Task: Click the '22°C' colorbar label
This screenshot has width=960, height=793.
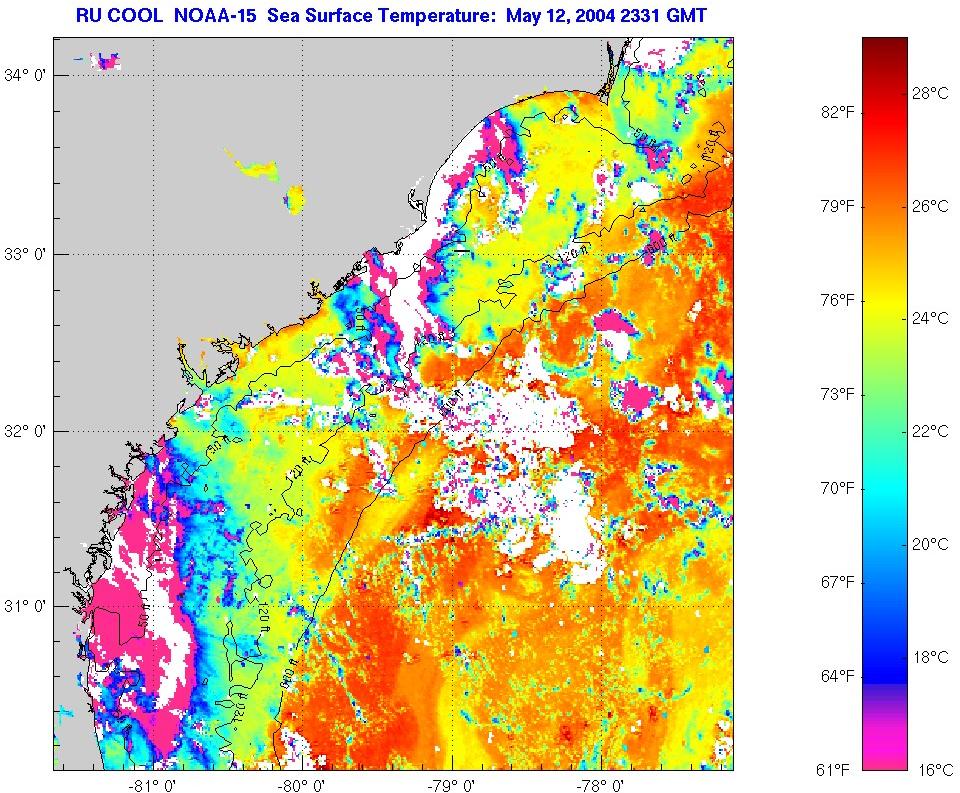Action: point(930,432)
